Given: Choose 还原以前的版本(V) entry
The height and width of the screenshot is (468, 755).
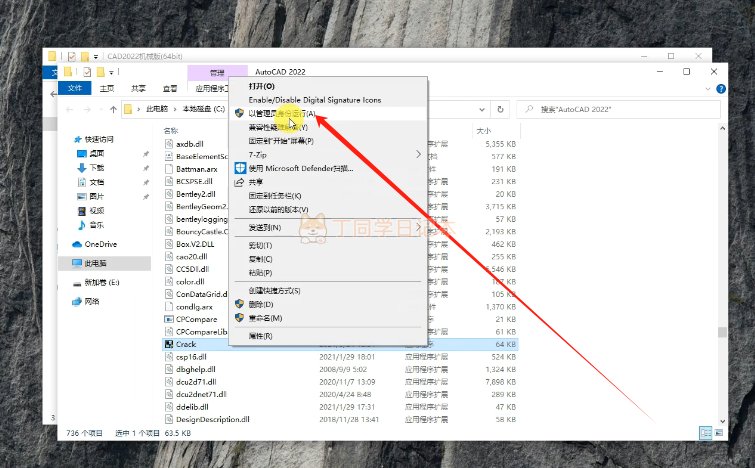Looking at the screenshot, I should coord(278,210).
